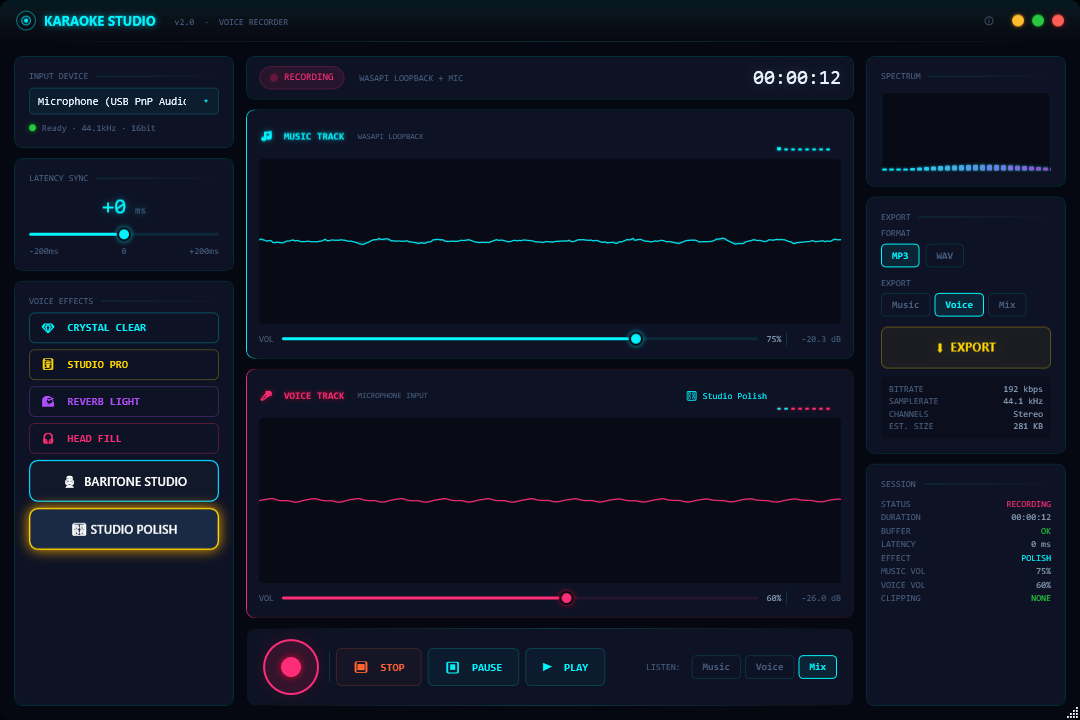
Task: Stop the recording
Action: tap(379, 667)
